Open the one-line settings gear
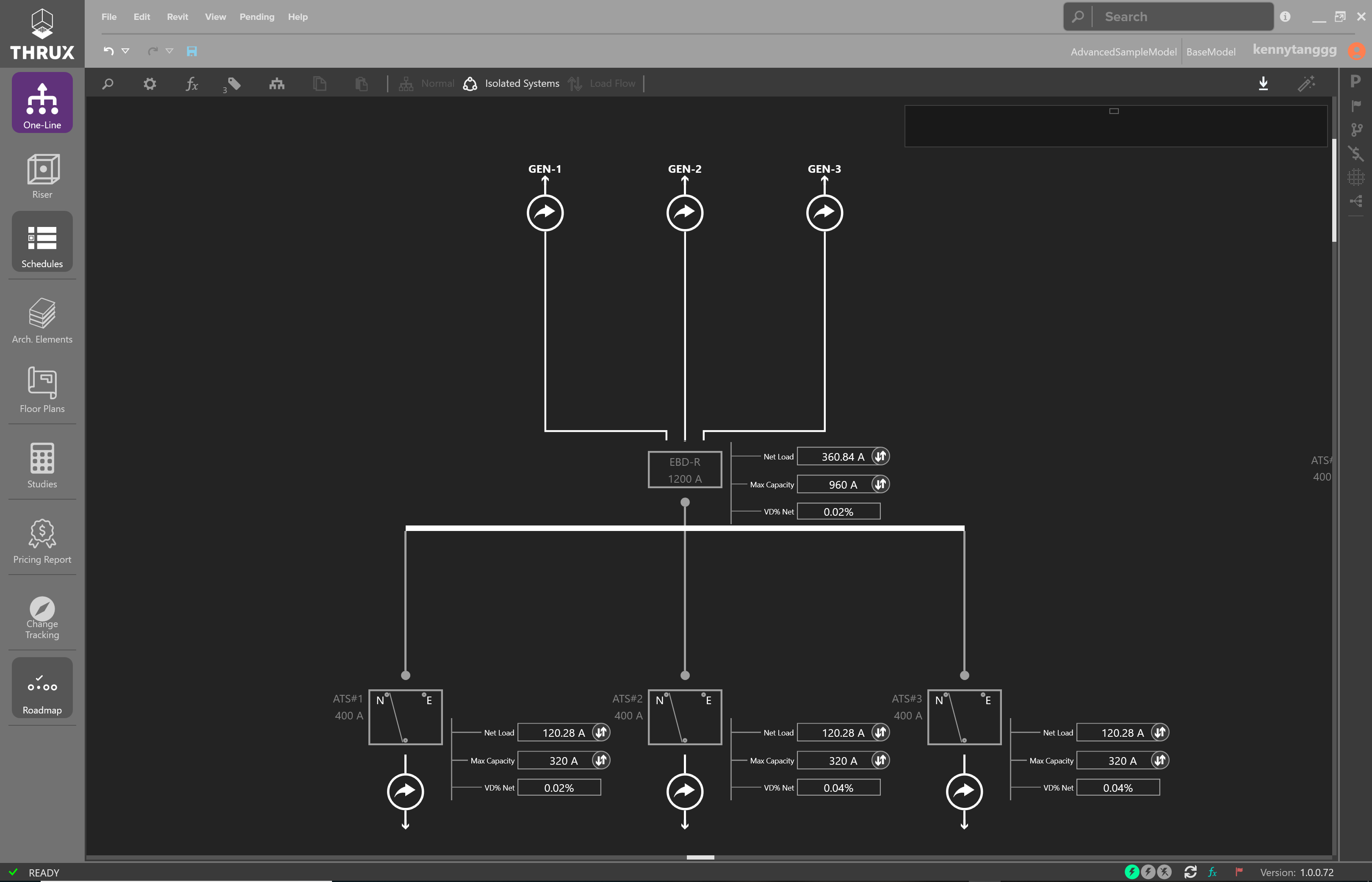The image size is (1372, 882). (x=149, y=83)
